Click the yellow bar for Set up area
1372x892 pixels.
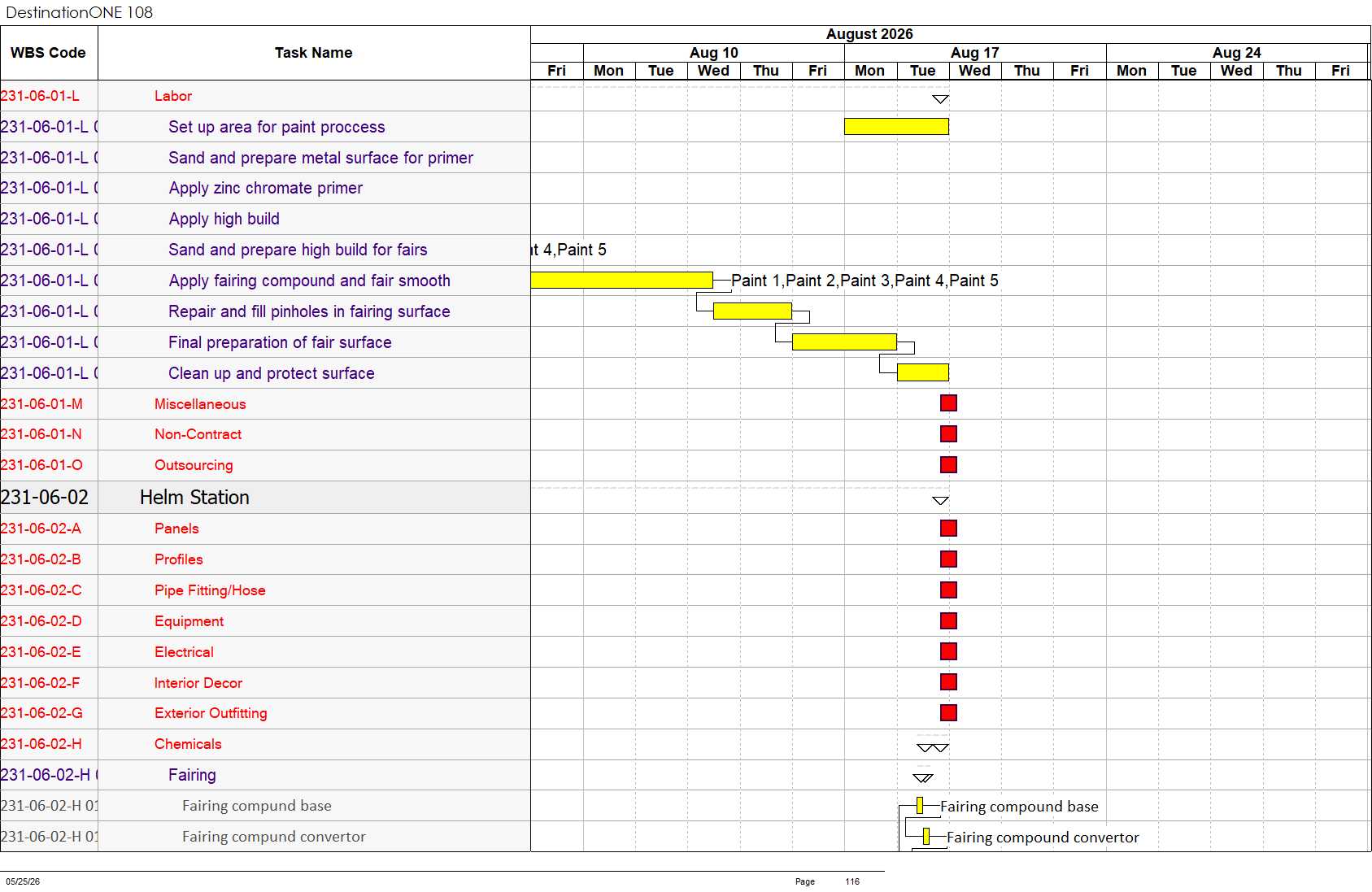coord(896,126)
